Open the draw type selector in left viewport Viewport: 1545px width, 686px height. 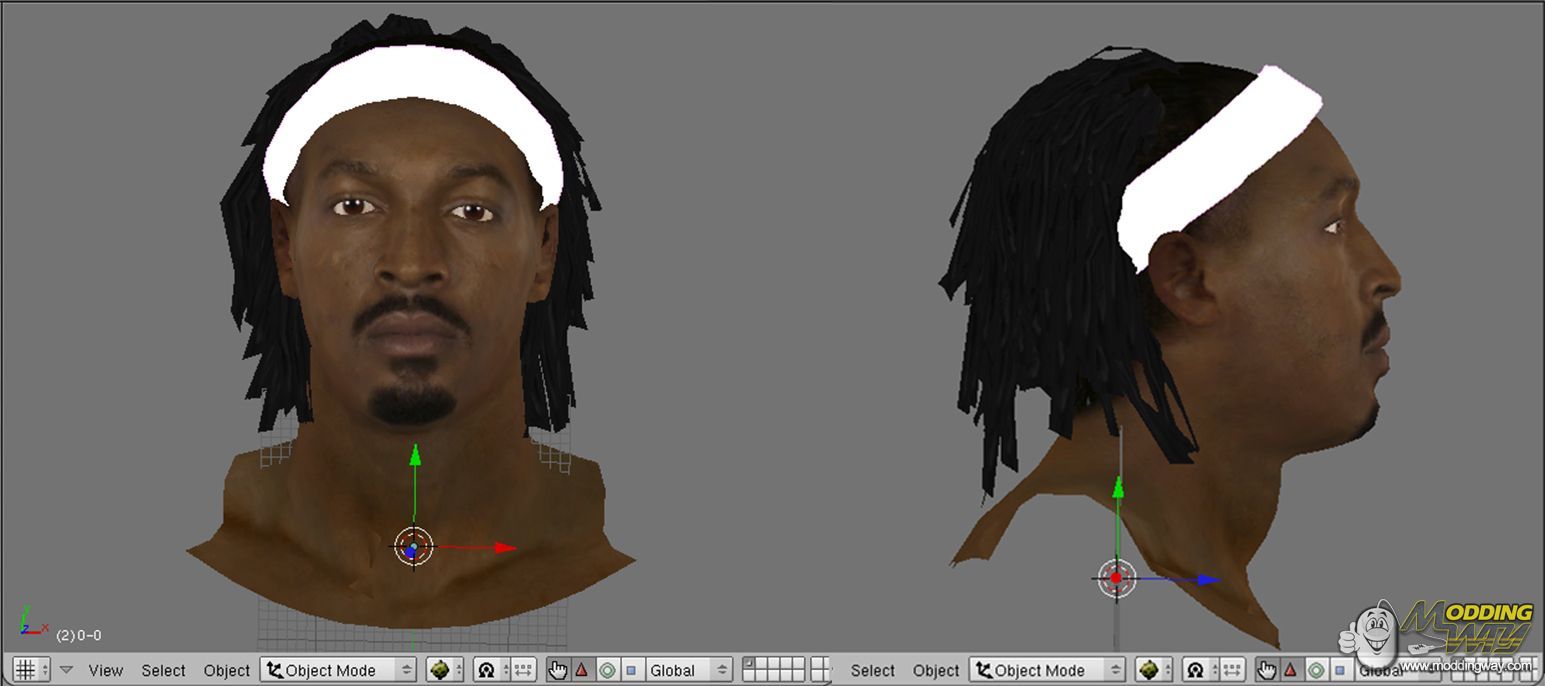pyautogui.click(x=442, y=670)
